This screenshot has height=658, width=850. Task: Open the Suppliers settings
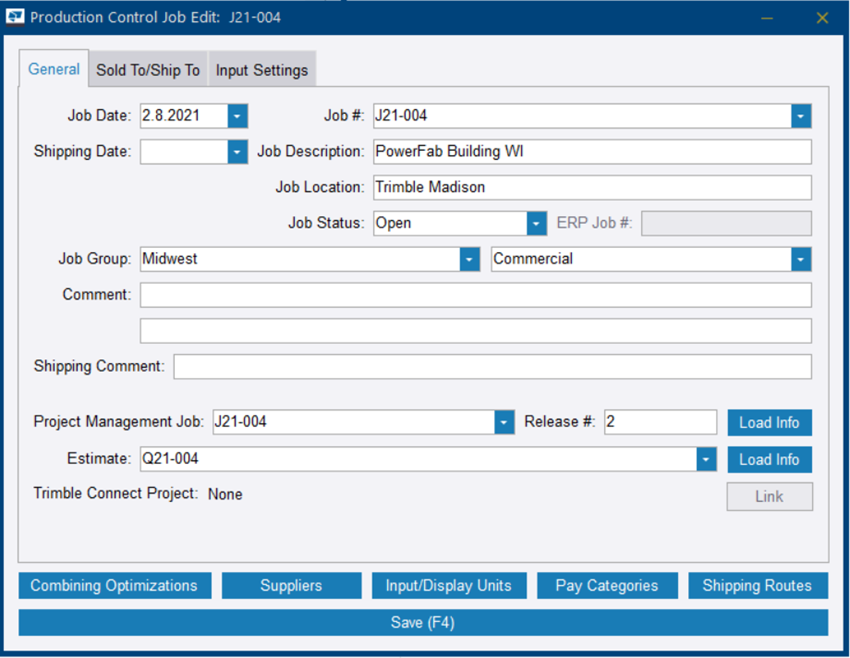point(291,585)
